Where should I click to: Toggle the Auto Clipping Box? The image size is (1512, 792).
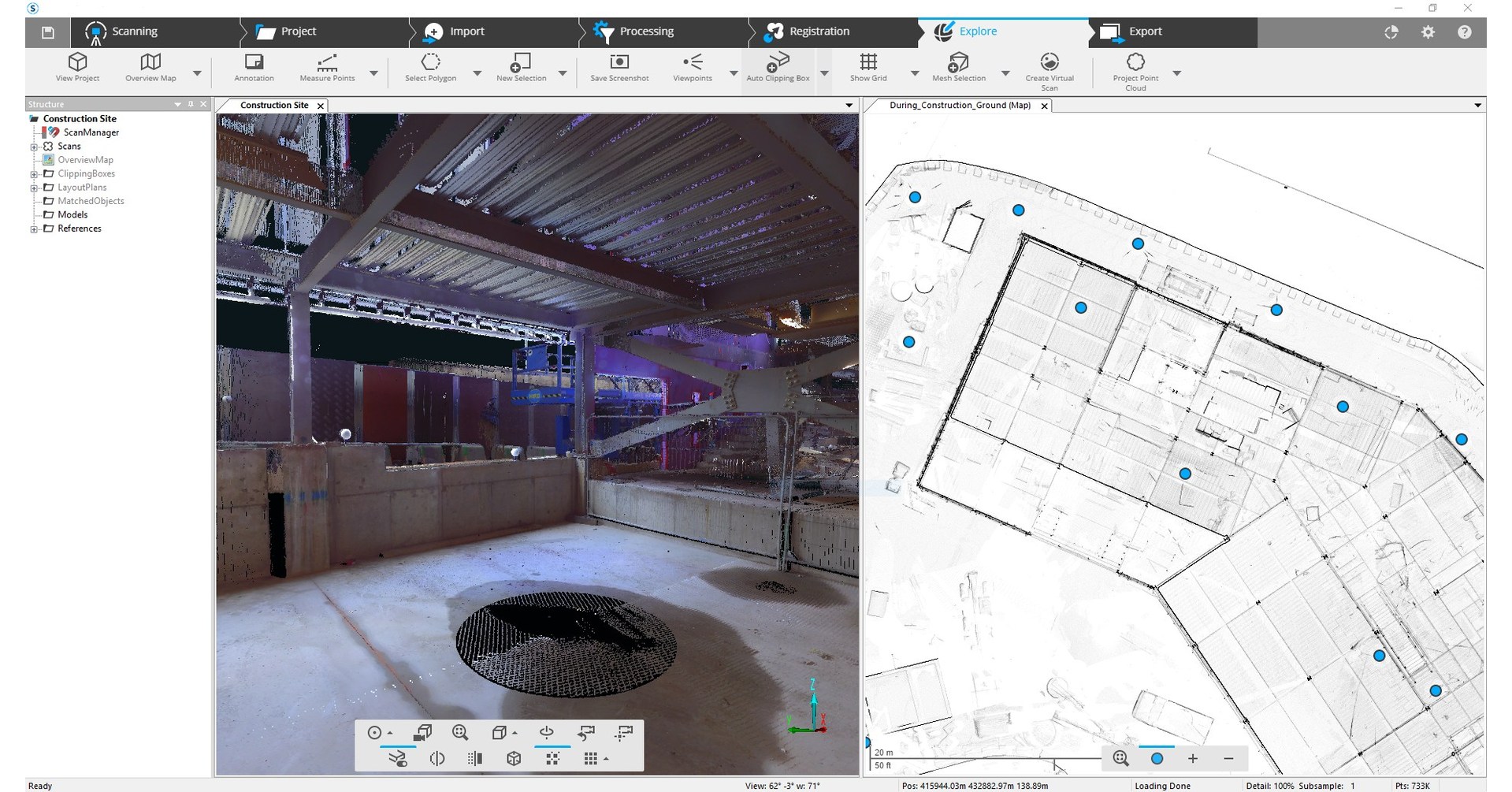coord(778,67)
